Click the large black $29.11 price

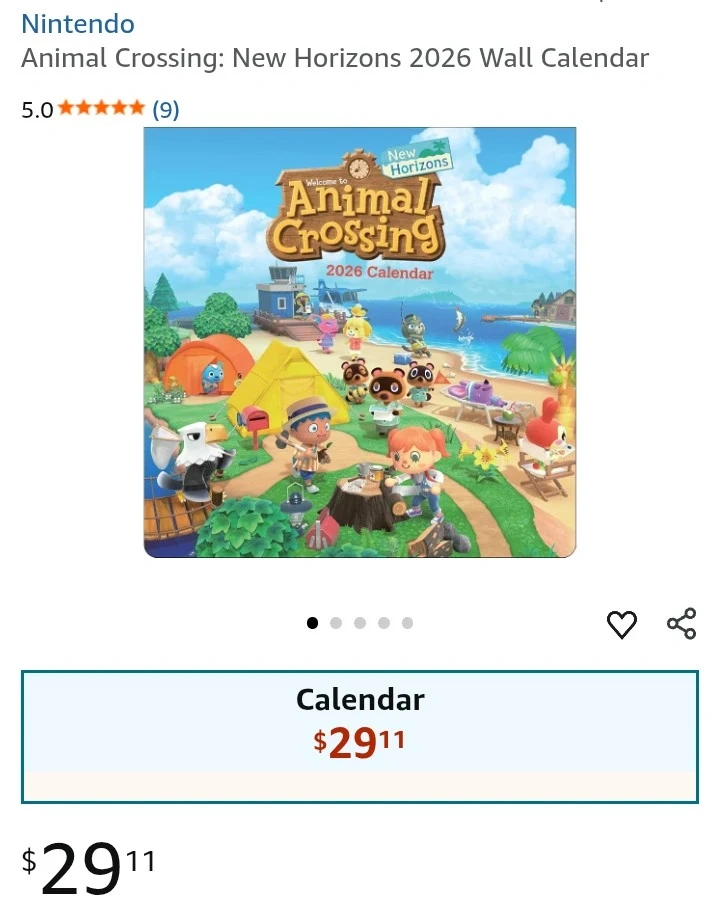point(89,868)
